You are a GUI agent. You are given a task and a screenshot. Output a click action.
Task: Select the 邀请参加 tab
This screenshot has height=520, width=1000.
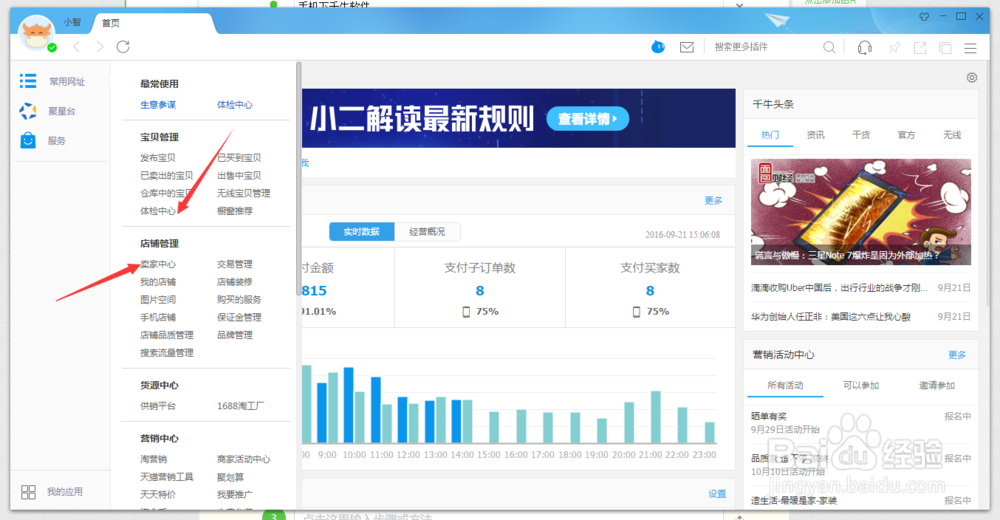click(937, 385)
